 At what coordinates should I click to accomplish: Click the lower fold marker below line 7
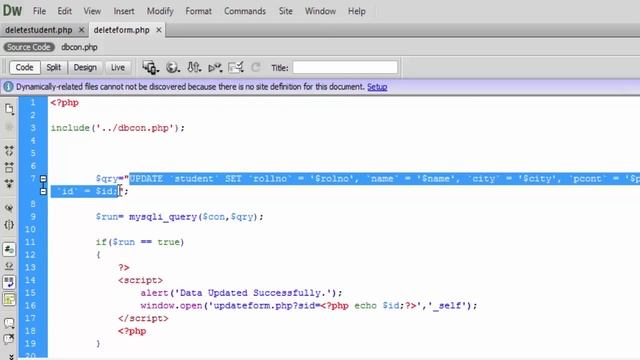(43, 191)
